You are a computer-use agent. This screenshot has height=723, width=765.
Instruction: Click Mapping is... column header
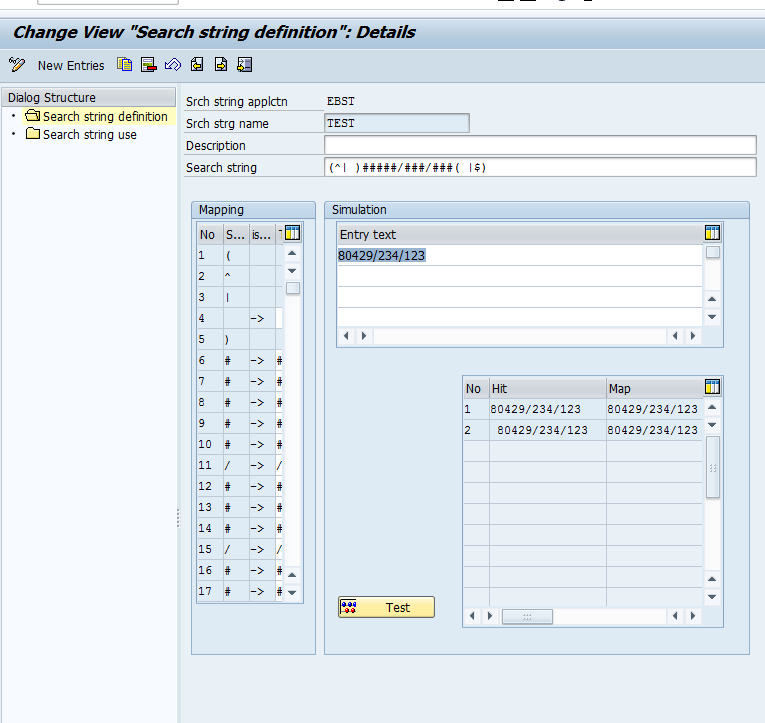coord(262,235)
